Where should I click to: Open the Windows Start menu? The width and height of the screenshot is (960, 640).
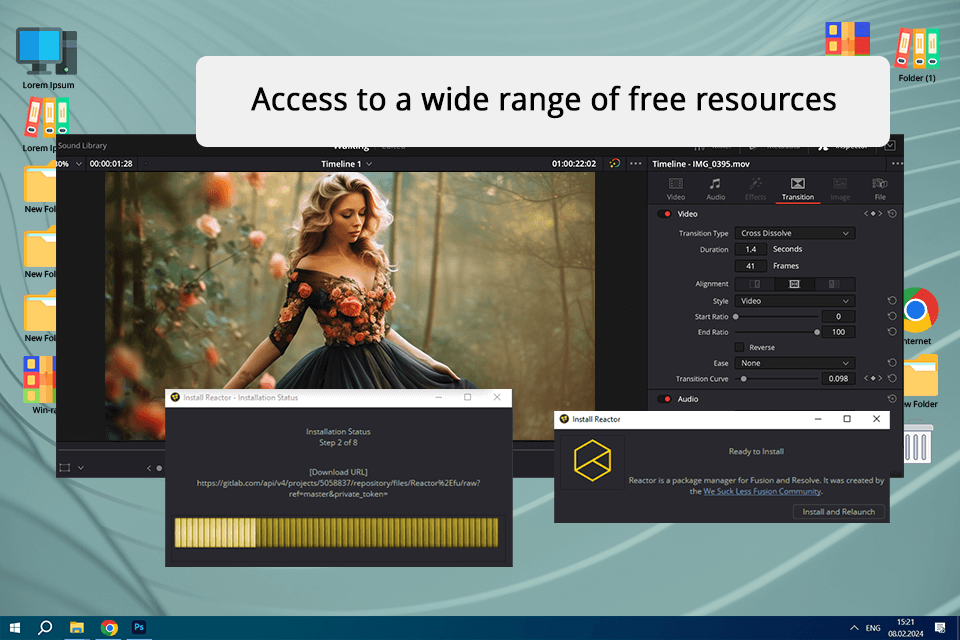click(15, 628)
